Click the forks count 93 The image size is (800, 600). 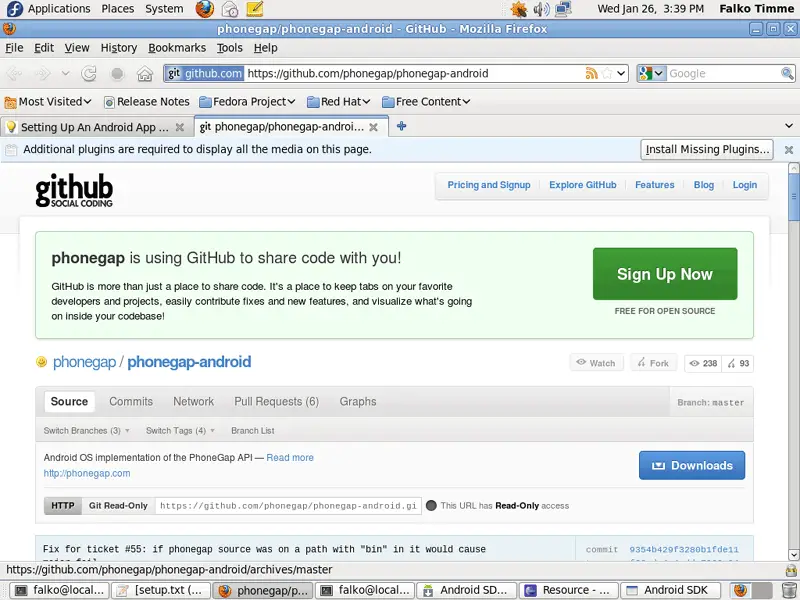pyautogui.click(x=738, y=363)
